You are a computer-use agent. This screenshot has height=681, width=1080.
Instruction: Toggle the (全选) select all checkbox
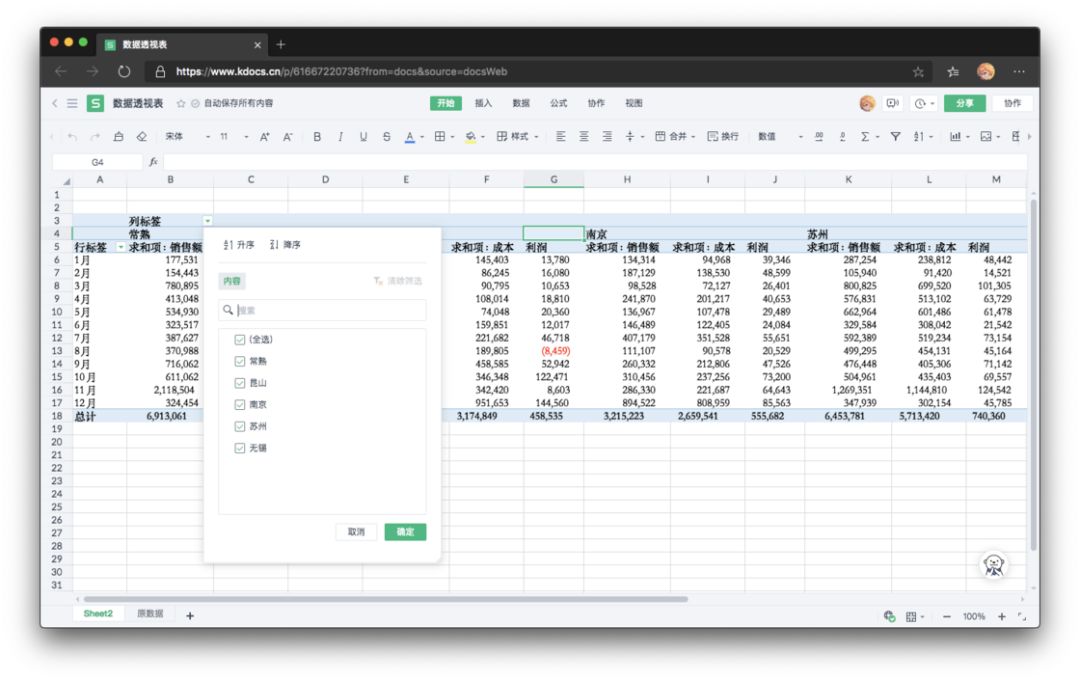click(240, 339)
